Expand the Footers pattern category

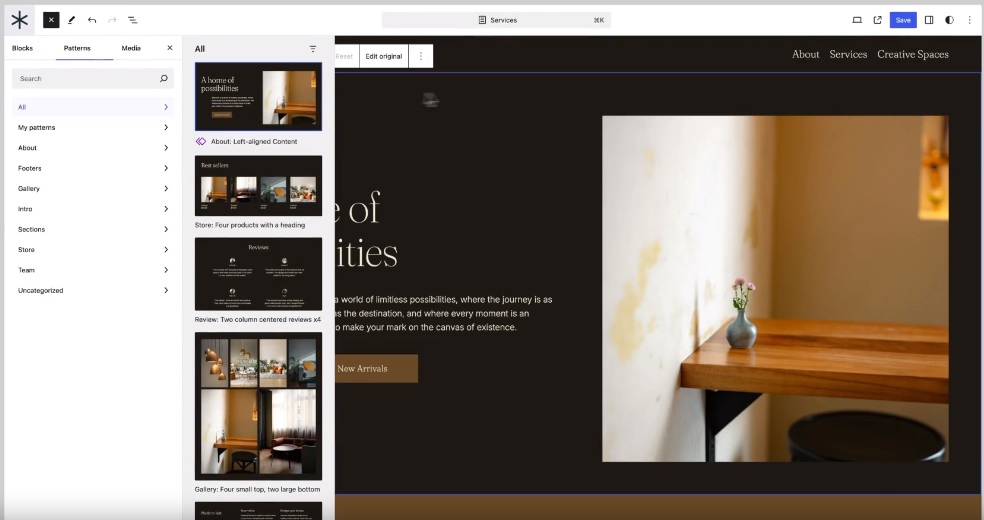tap(92, 168)
